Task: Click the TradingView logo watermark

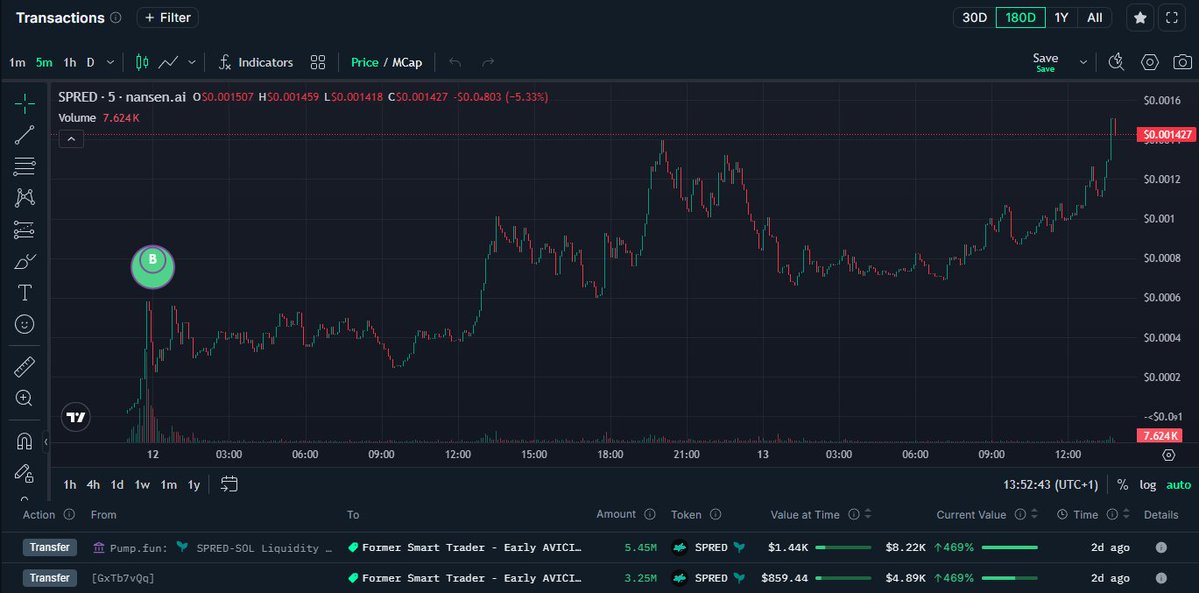Action: click(x=75, y=417)
